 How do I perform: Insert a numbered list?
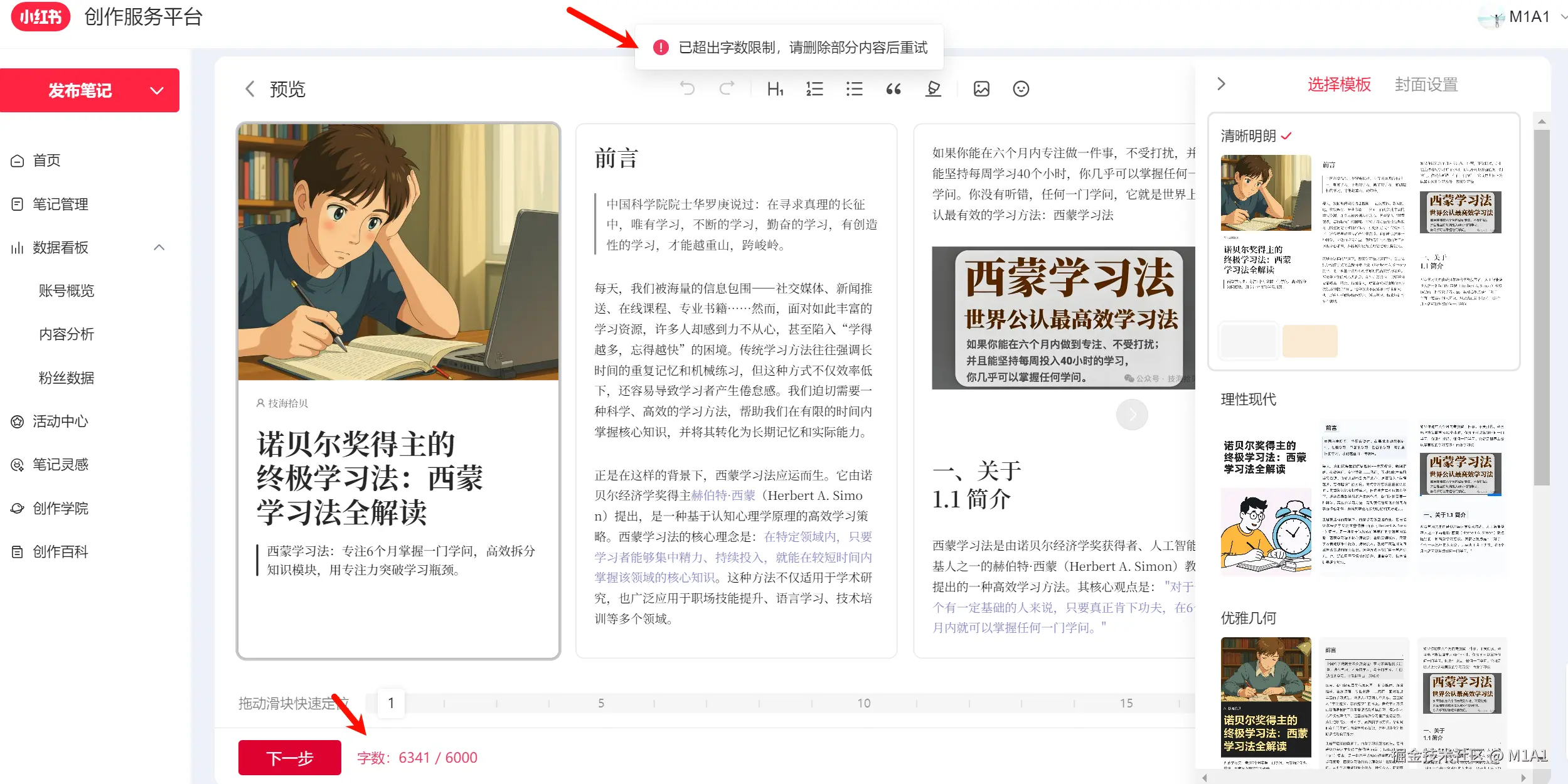814,88
